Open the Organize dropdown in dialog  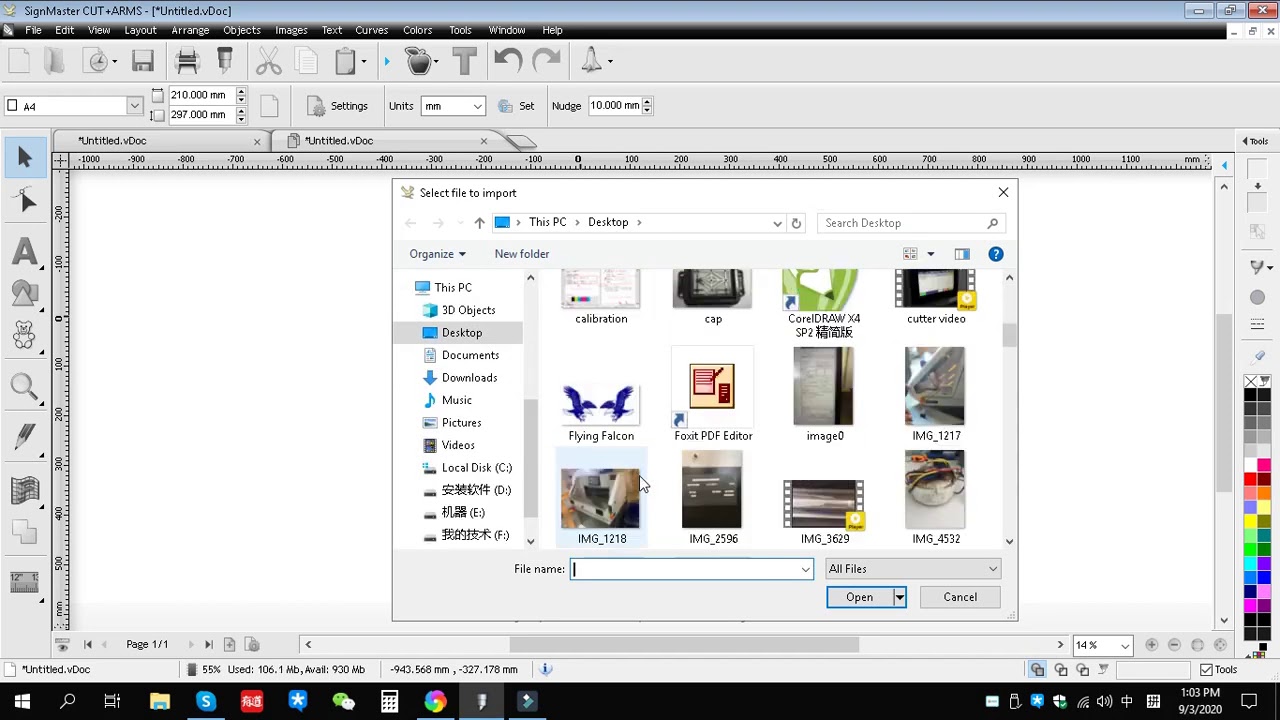tap(437, 254)
